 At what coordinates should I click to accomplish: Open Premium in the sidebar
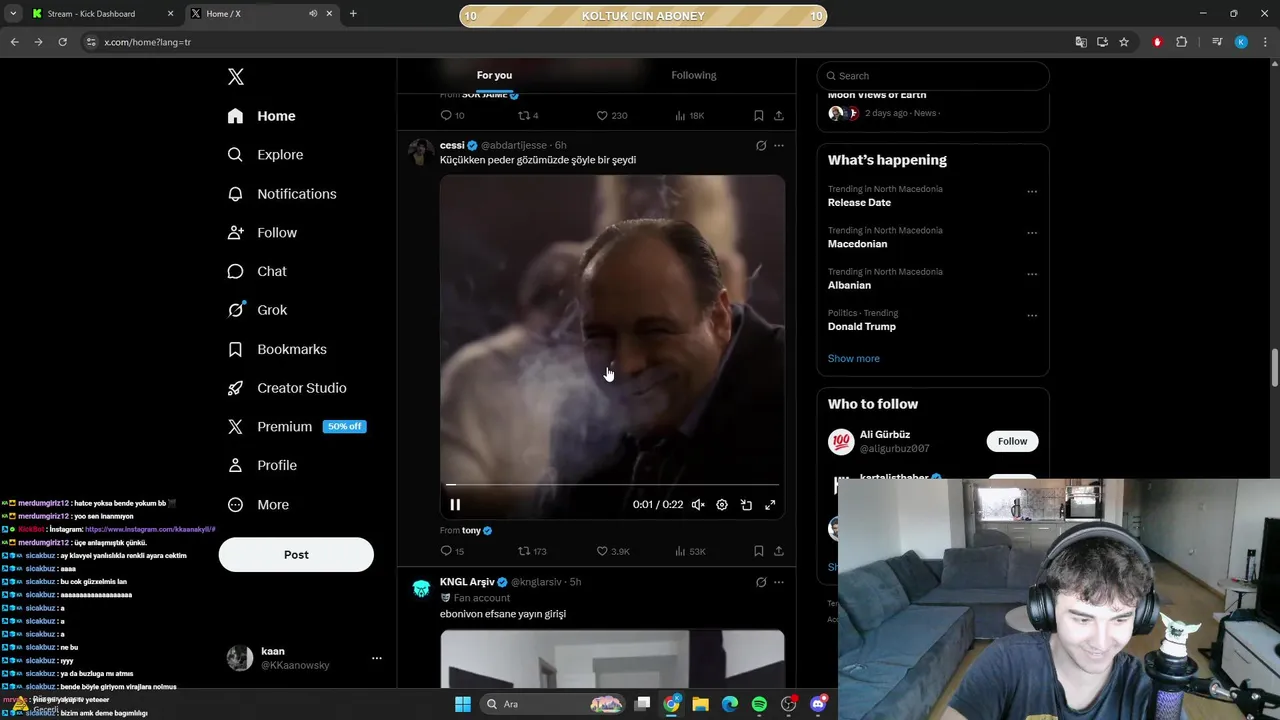pos(296,426)
